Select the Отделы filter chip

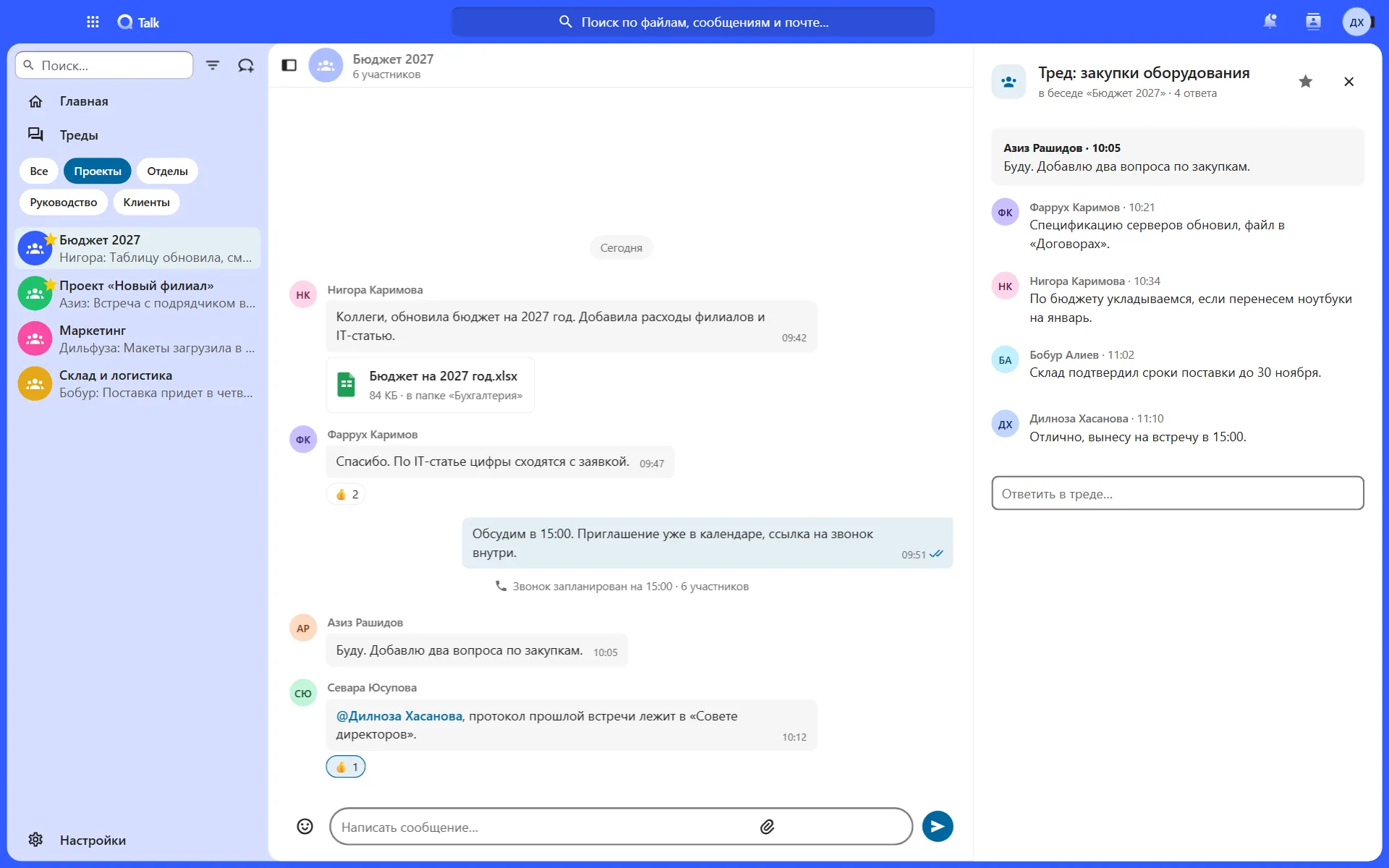coord(167,171)
